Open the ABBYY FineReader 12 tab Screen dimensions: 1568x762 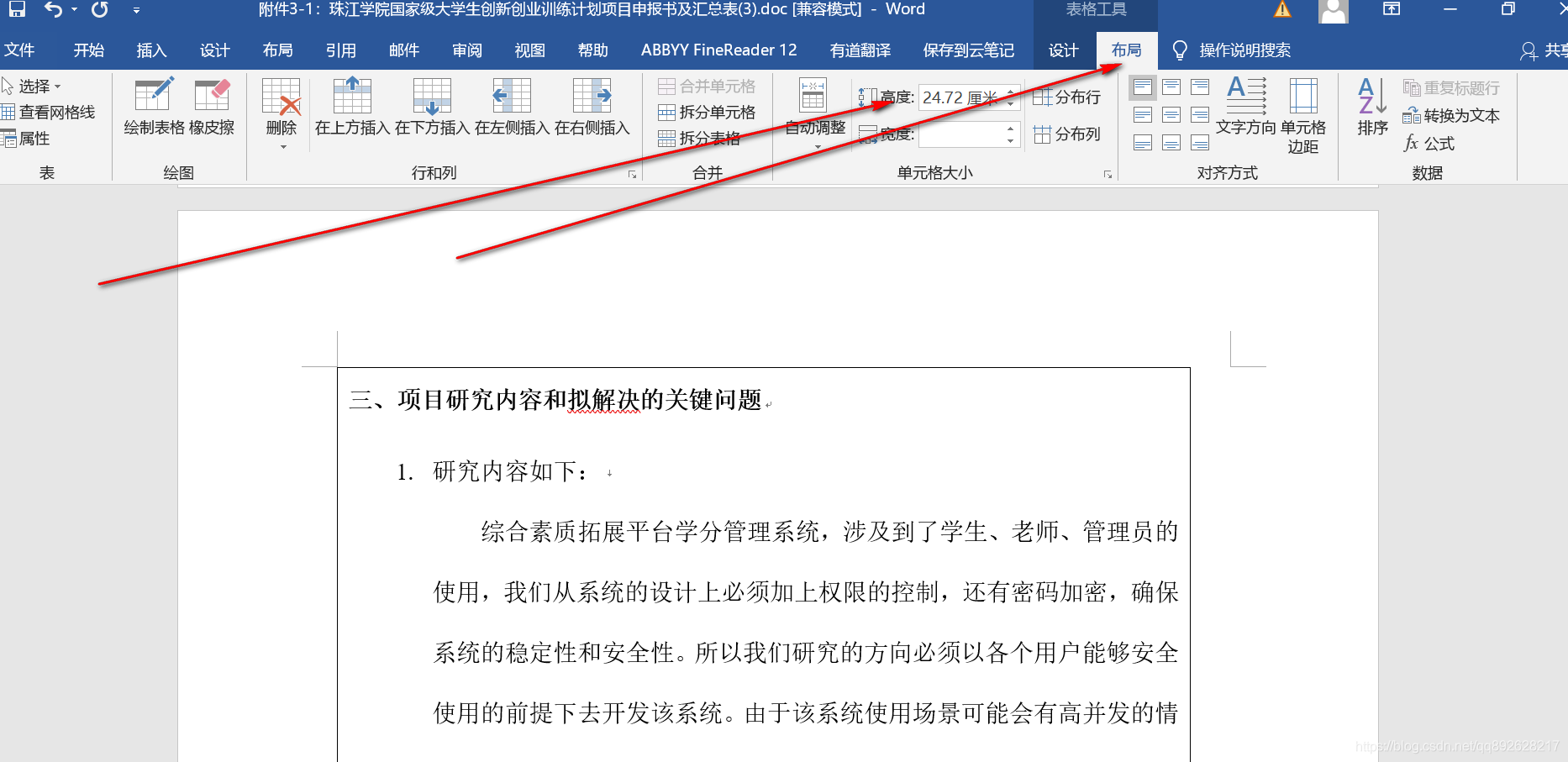[718, 50]
